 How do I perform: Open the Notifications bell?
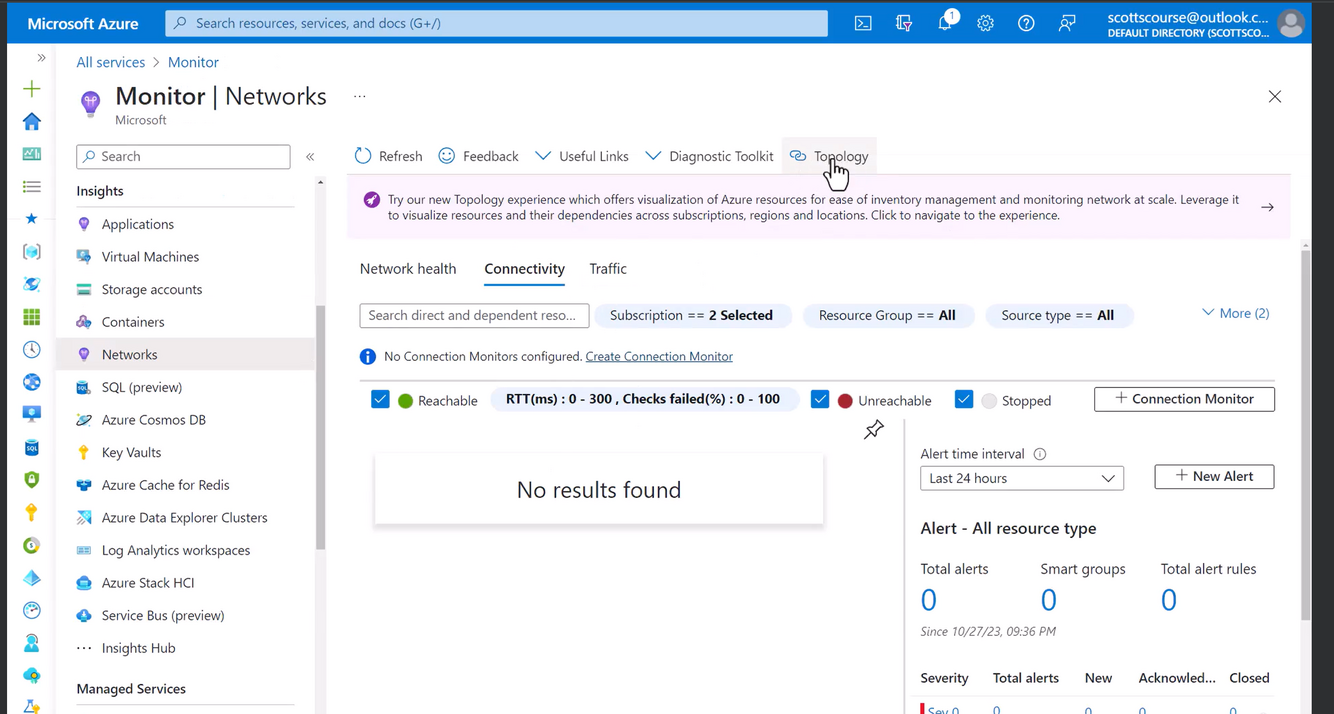click(945, 22)
